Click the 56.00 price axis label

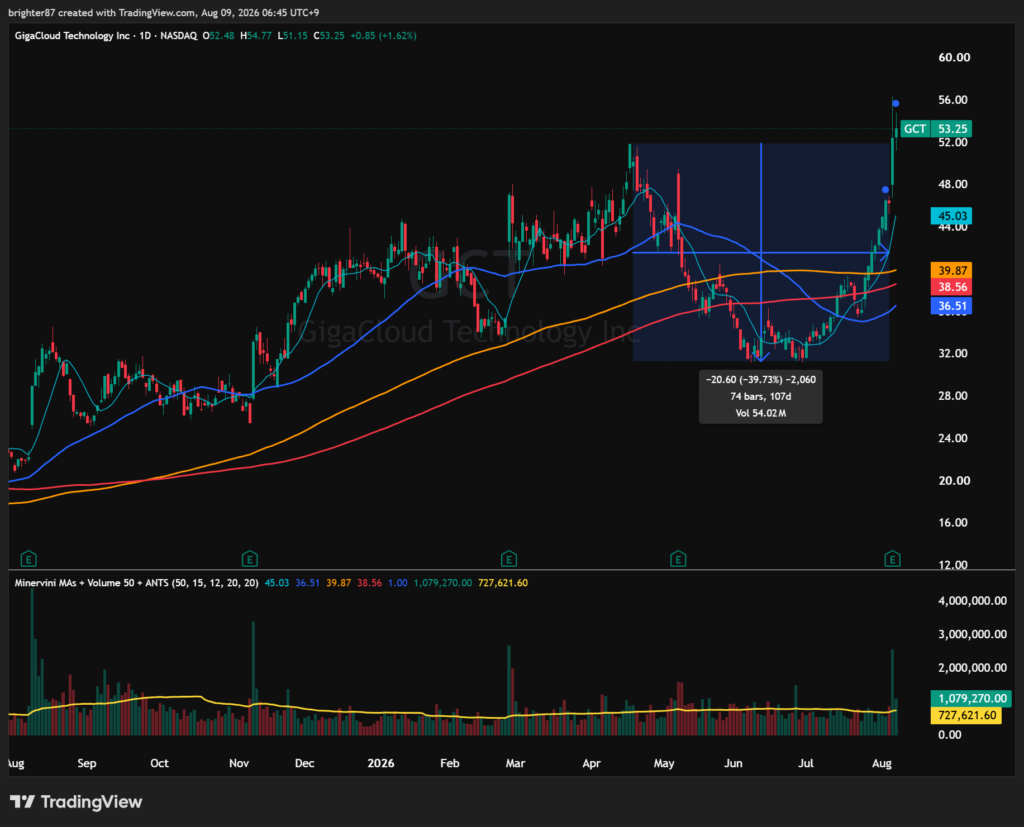pos(953,100)
